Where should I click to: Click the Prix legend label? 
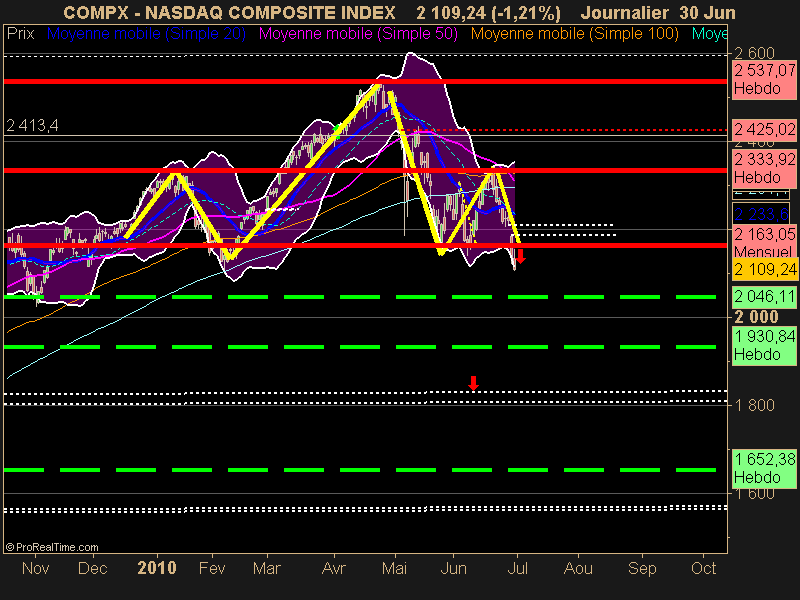20,34
